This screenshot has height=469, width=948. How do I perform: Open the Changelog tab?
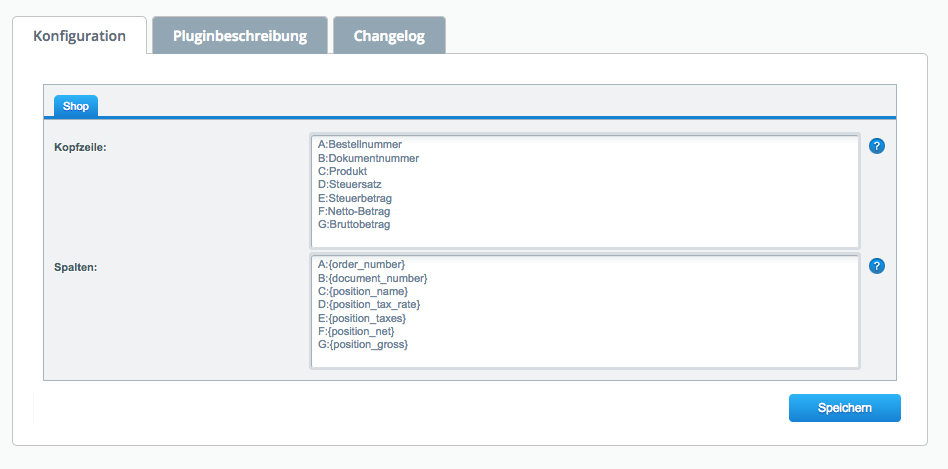coord(389,36)
